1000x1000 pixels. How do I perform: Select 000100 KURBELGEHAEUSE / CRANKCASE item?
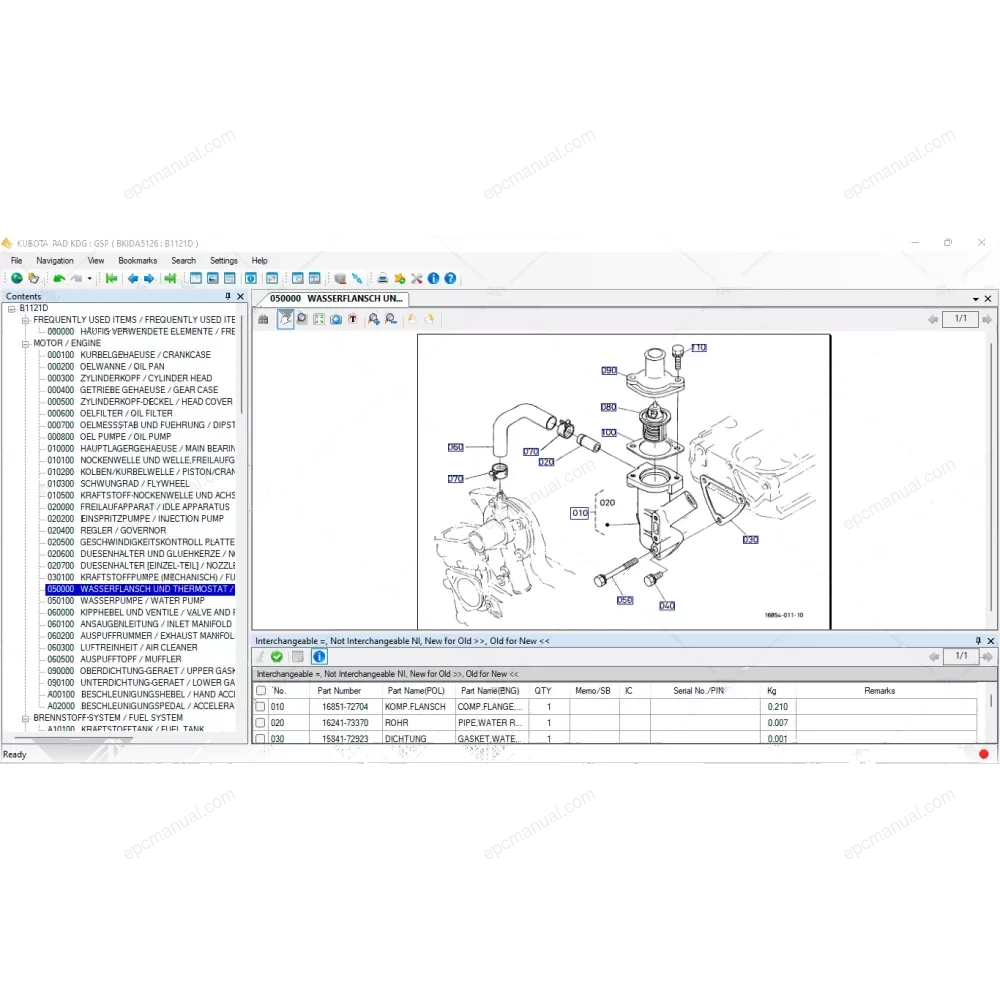pos(129,355)
